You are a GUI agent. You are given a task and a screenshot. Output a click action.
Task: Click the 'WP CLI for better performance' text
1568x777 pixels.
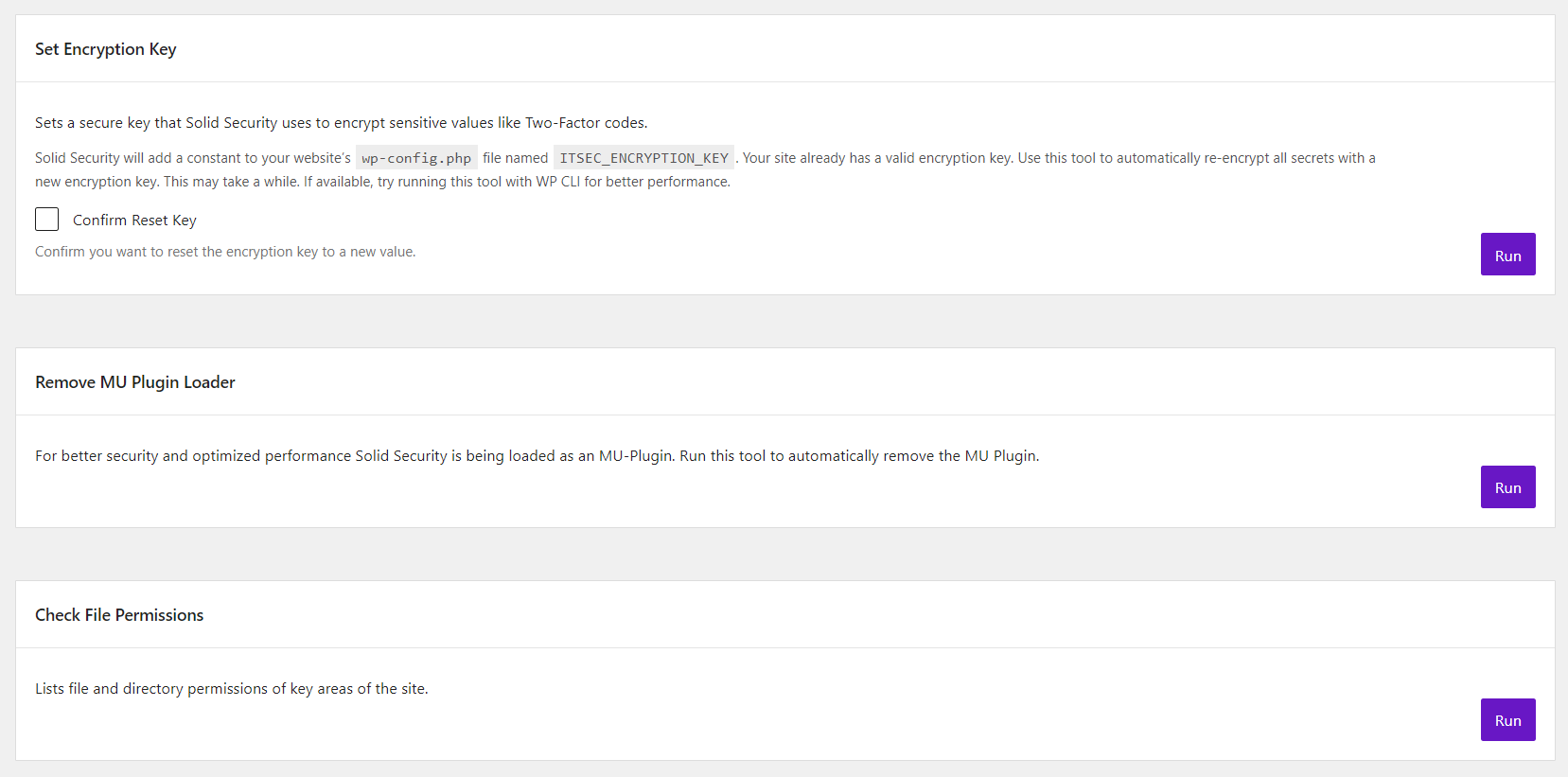pos(632,182)
